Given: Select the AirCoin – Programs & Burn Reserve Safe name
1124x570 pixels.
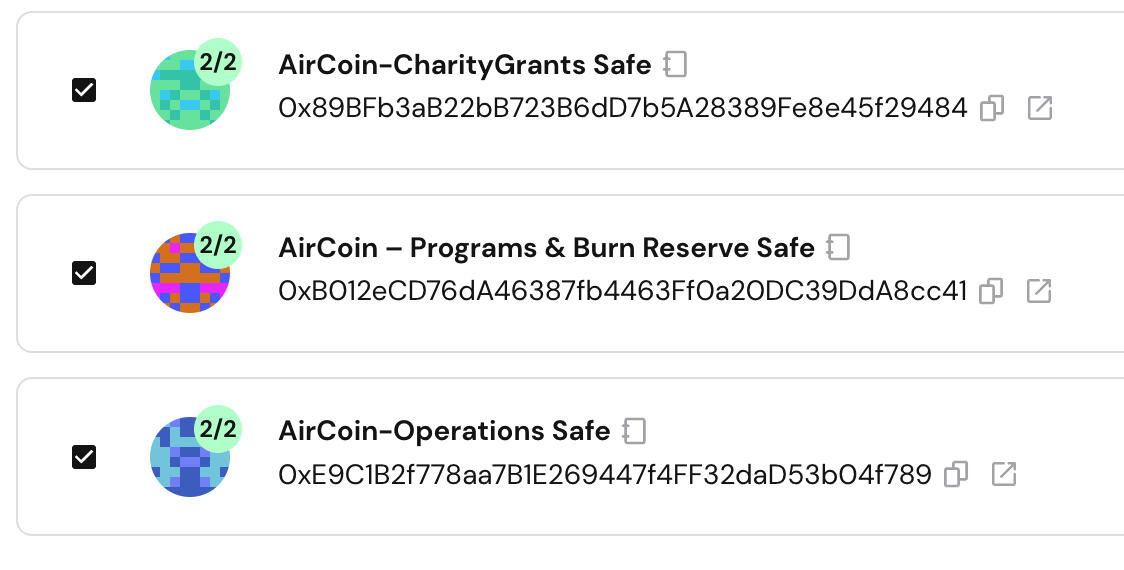Looking at the screenshot, I should coord(546,247).
